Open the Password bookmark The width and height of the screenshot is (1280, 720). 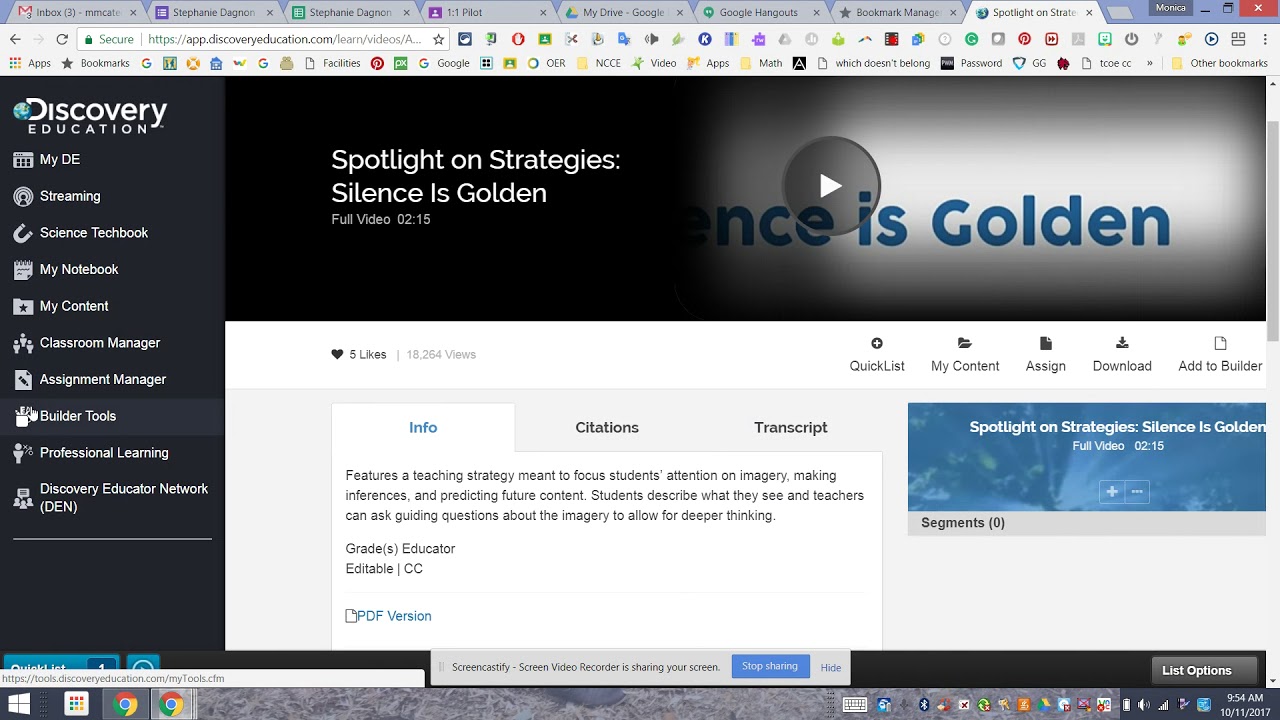(971, 63)
